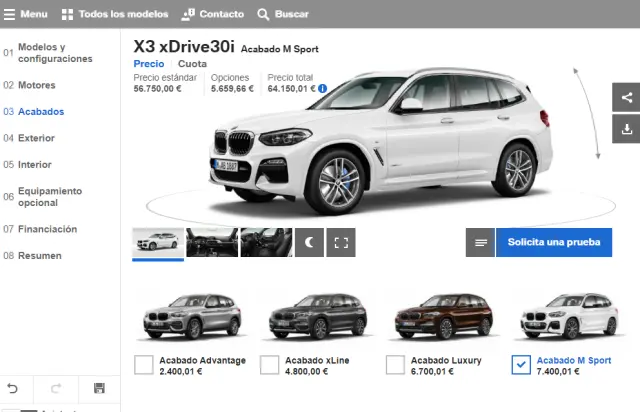This screenshot has width=640, height=412.
Task: Check the Acabado xLine checkbox
Action: (269, 365)
